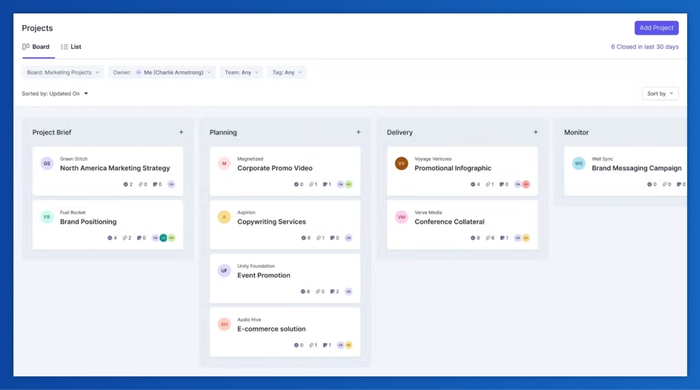Click task count icon on Brand Messaging Campaign
The image size is (700, 390).
pyautogui.click(x=650, y=184)
